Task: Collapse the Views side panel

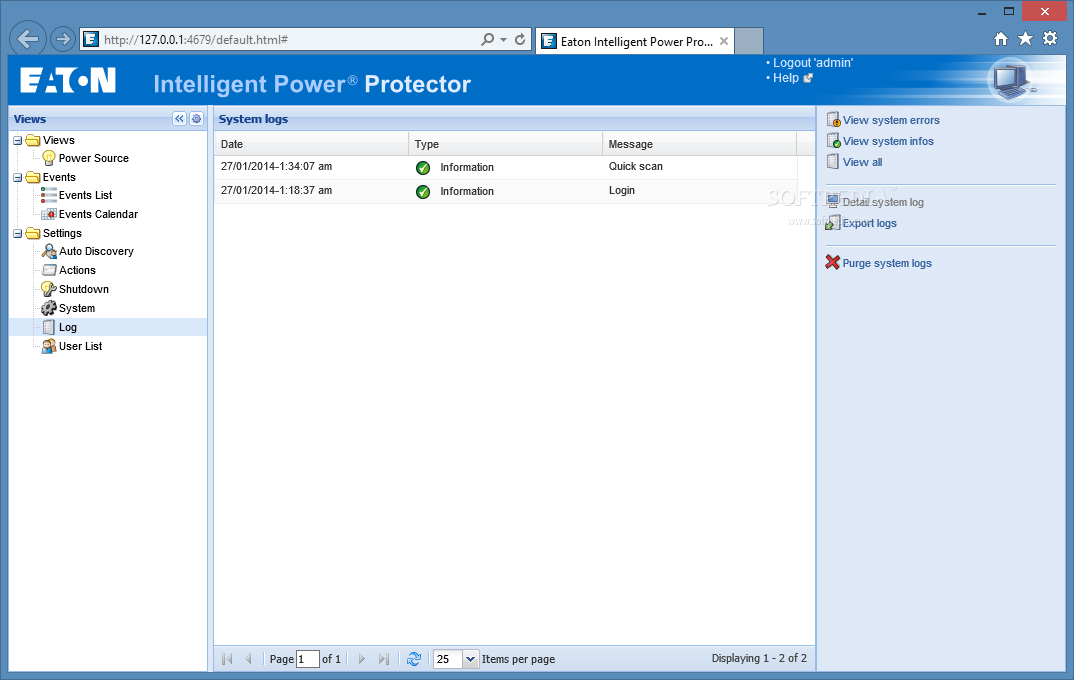Action: 179,118
